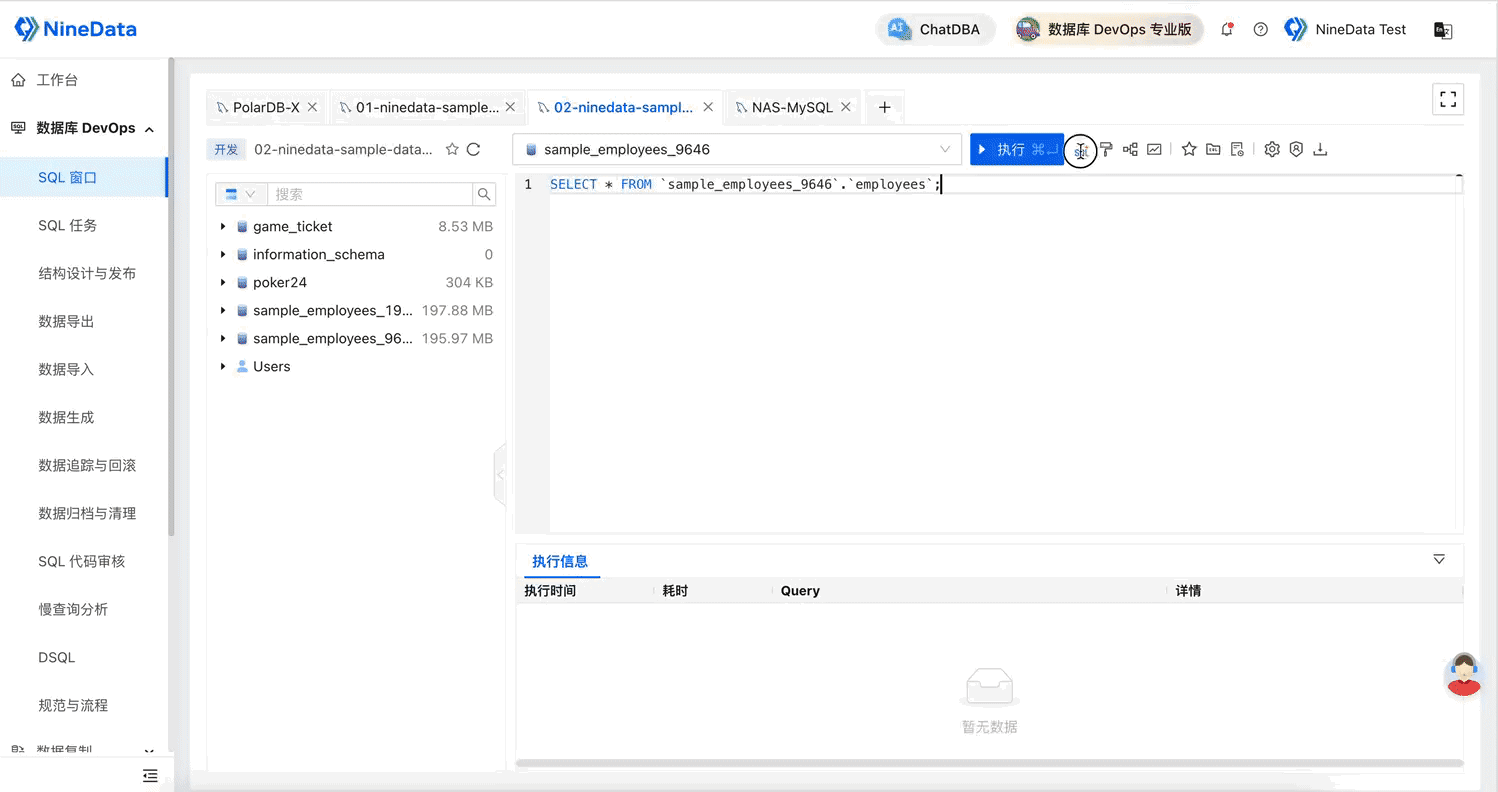Viewport: 1498px width, 792px height.
Task: Click the download icon in SQL toolbar
Action: (1320, 149)
